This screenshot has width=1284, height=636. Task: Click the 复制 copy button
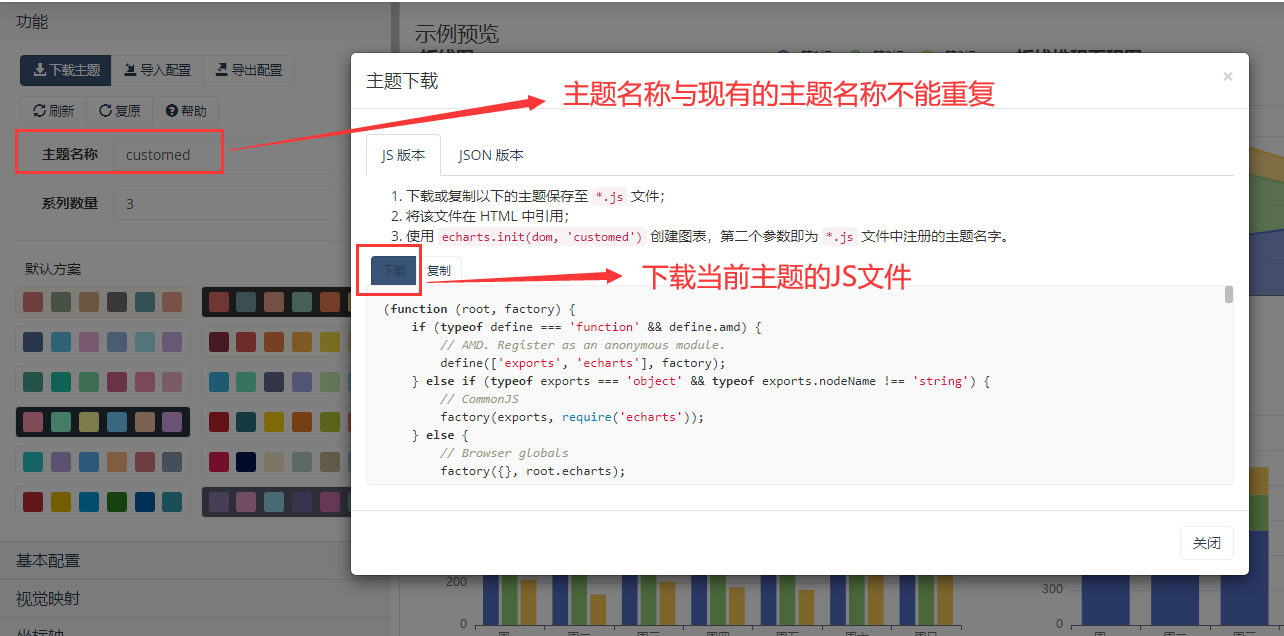(x=438, y=270)
